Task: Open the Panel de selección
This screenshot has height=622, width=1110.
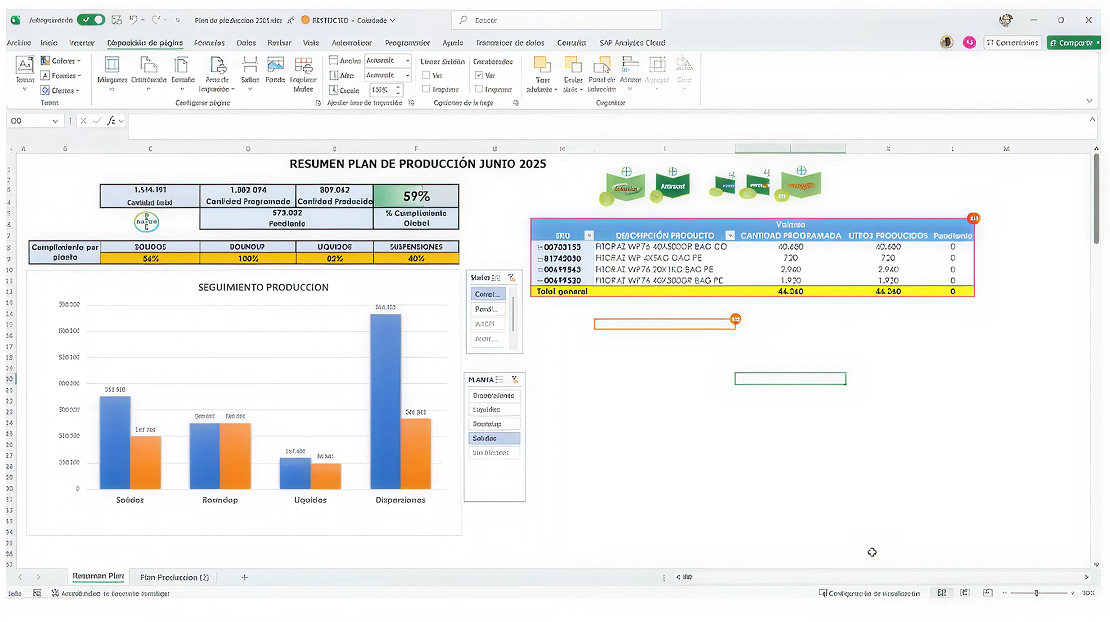Action: pyautogui.click(x=602, y=74)
